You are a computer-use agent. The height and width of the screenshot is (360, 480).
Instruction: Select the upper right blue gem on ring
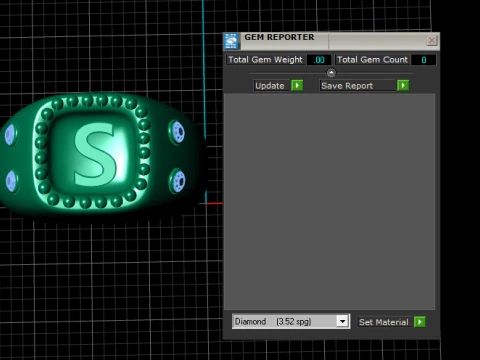[178, 132]
